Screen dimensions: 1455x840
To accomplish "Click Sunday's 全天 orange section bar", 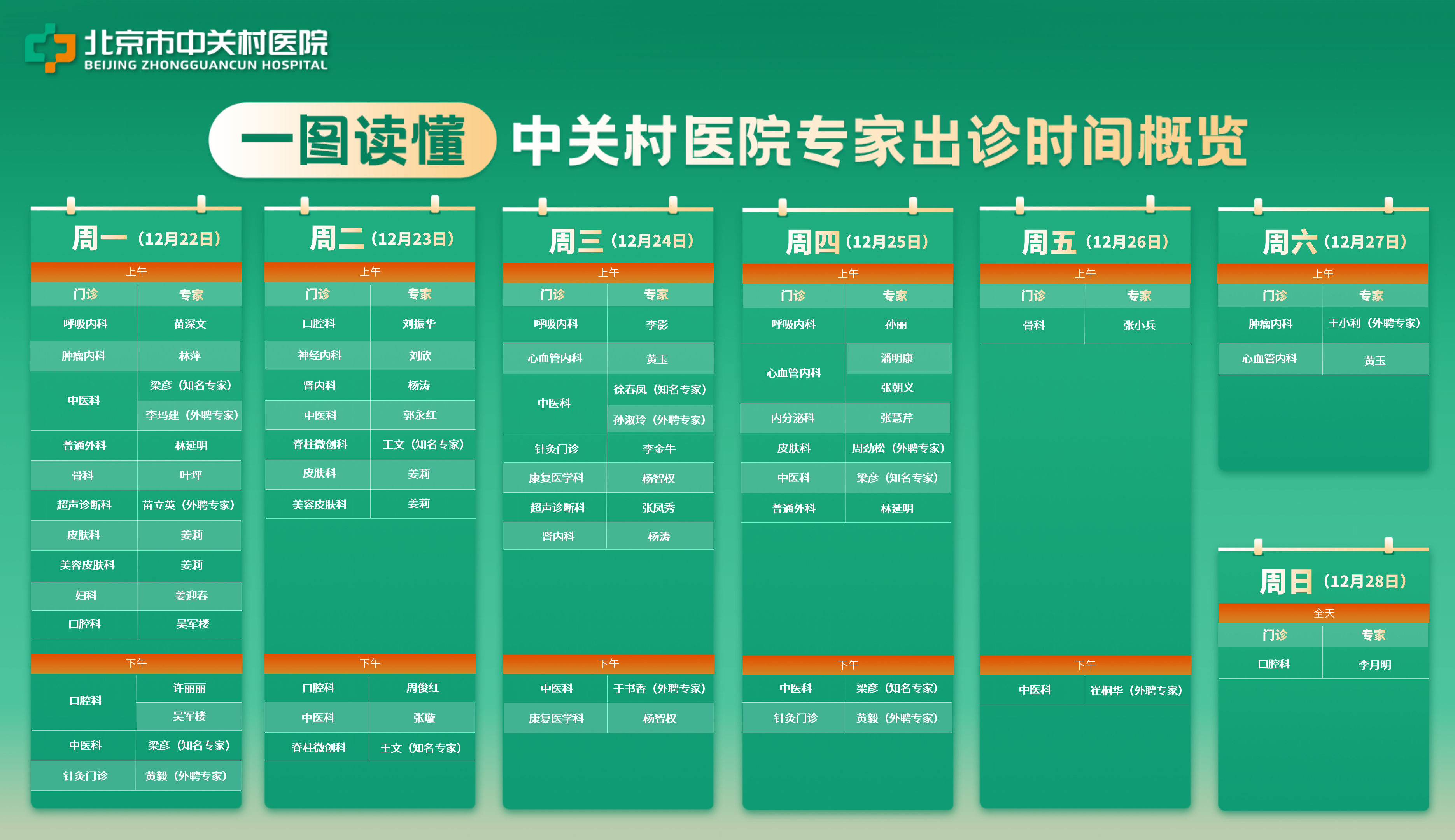I will click(x=1324, y=612).
